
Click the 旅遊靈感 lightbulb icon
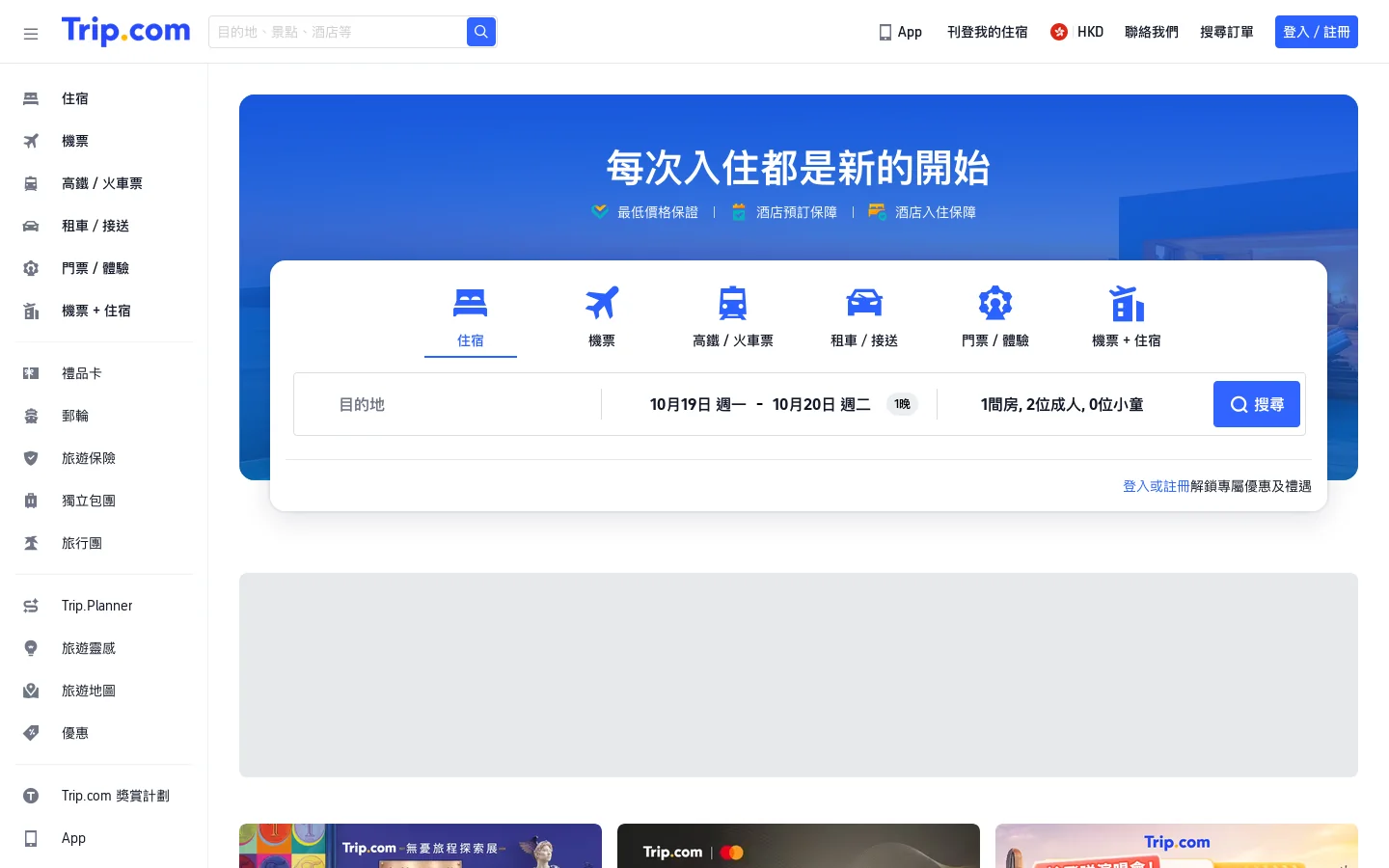(x=31, y=648)
